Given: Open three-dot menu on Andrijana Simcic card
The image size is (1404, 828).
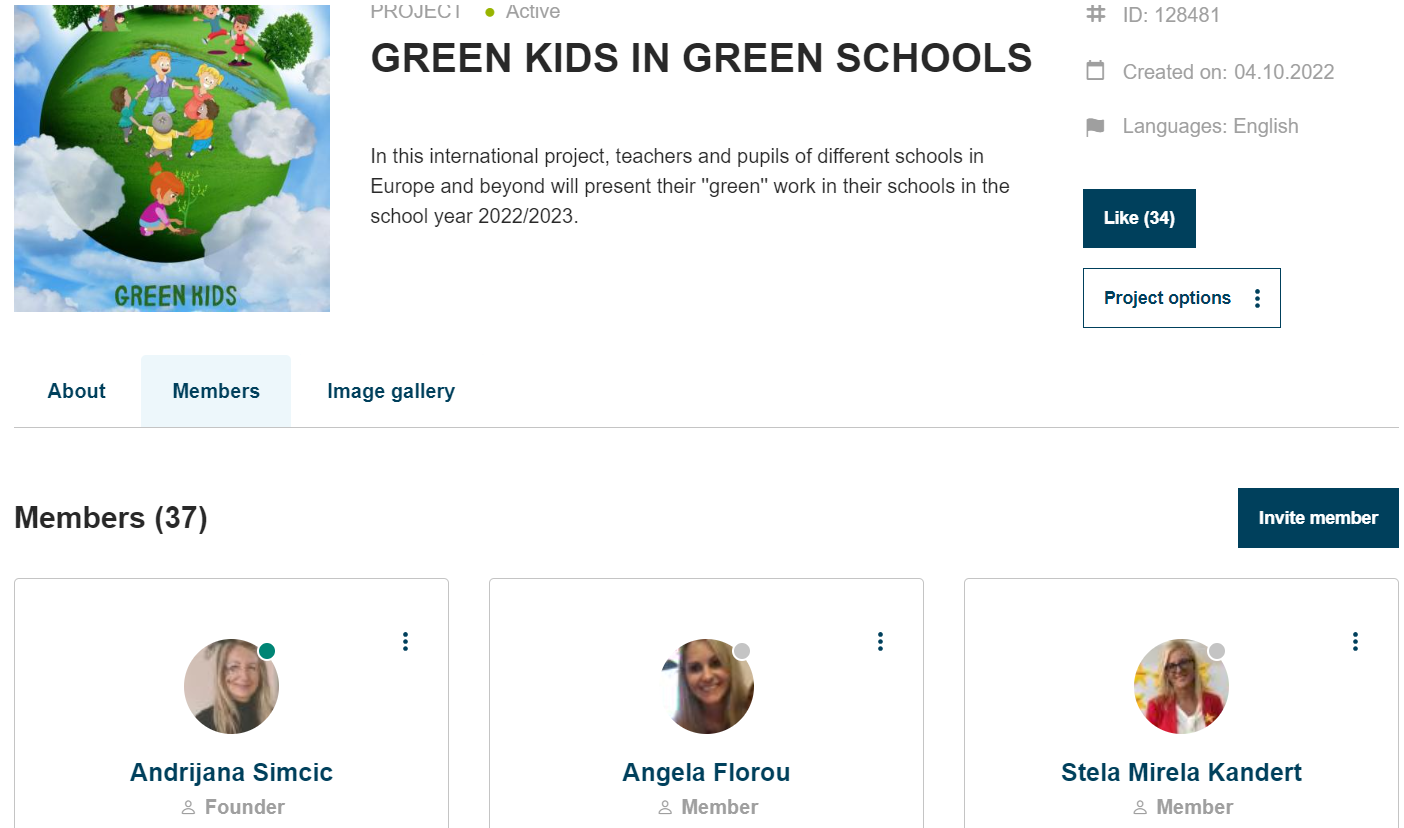Looking at the screenshot, I should click(405, 641).
